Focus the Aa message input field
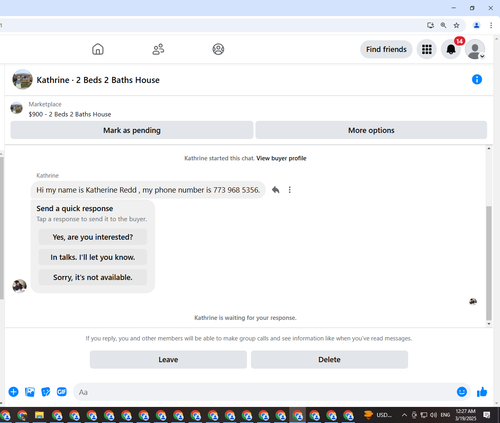This screenshot has height=423, width=500. pyautogui.click(x=263, y=392)
